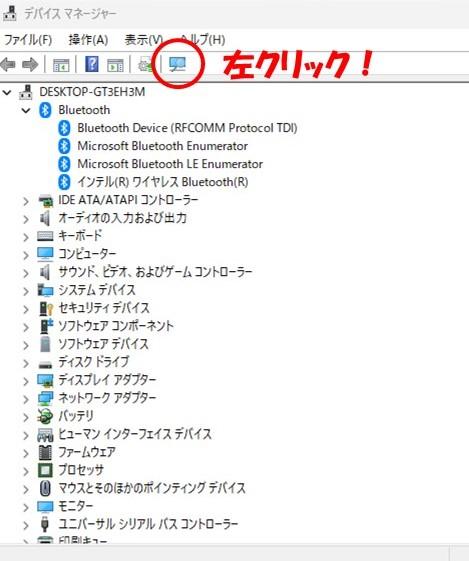Collapse the DESKTOP-GT3EH3M root node

(x=6, y=92)
